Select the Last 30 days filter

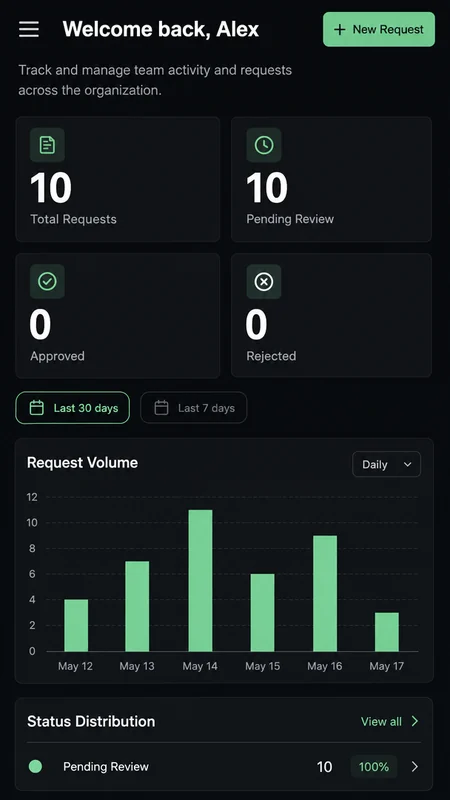point(72,408)
